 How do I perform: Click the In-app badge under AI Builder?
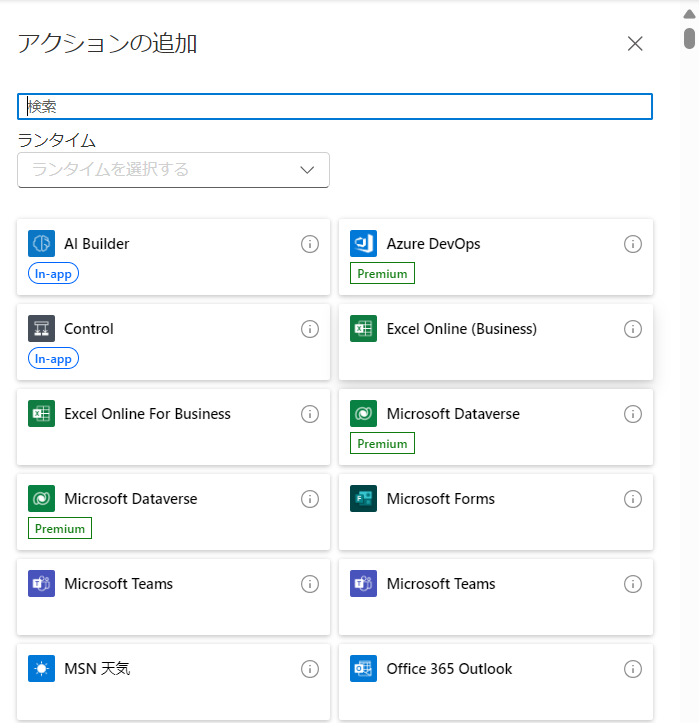pos(53,273)
